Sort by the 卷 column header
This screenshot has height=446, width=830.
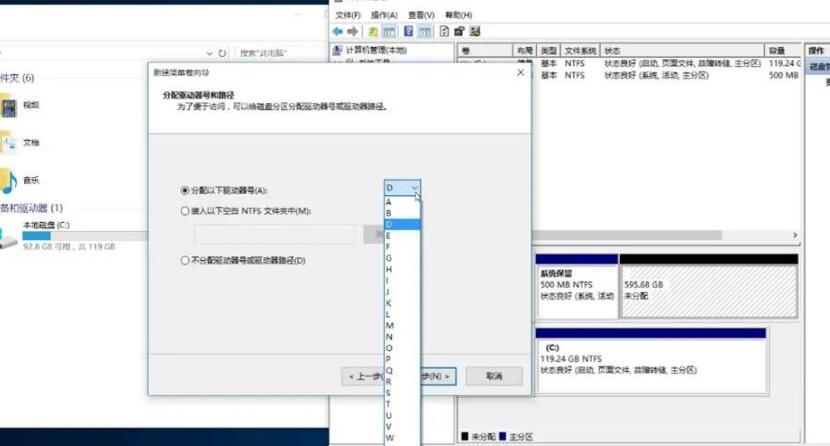(x=485, y=50)
